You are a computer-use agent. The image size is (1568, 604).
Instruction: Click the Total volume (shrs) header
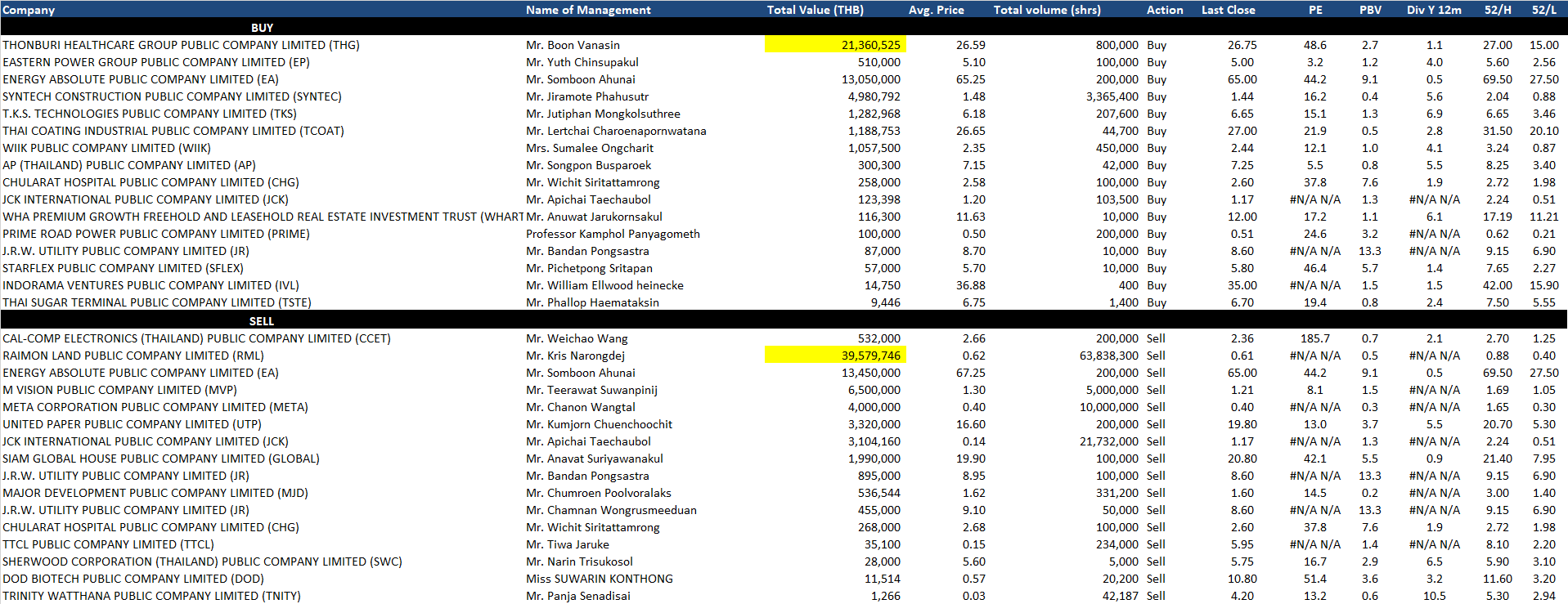(x=1047, y=10)
